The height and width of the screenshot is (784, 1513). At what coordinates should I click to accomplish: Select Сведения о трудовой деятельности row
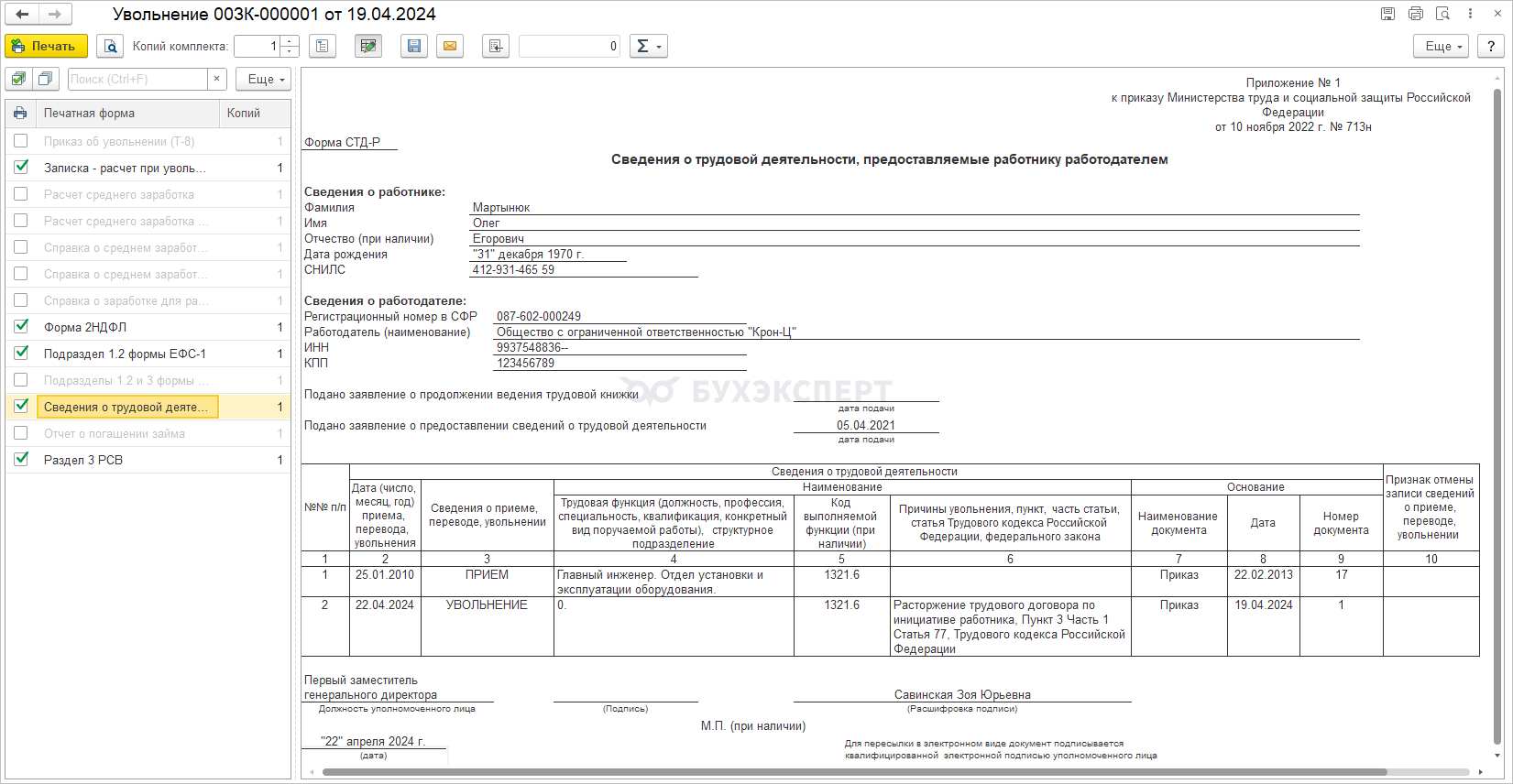point(148,407)
